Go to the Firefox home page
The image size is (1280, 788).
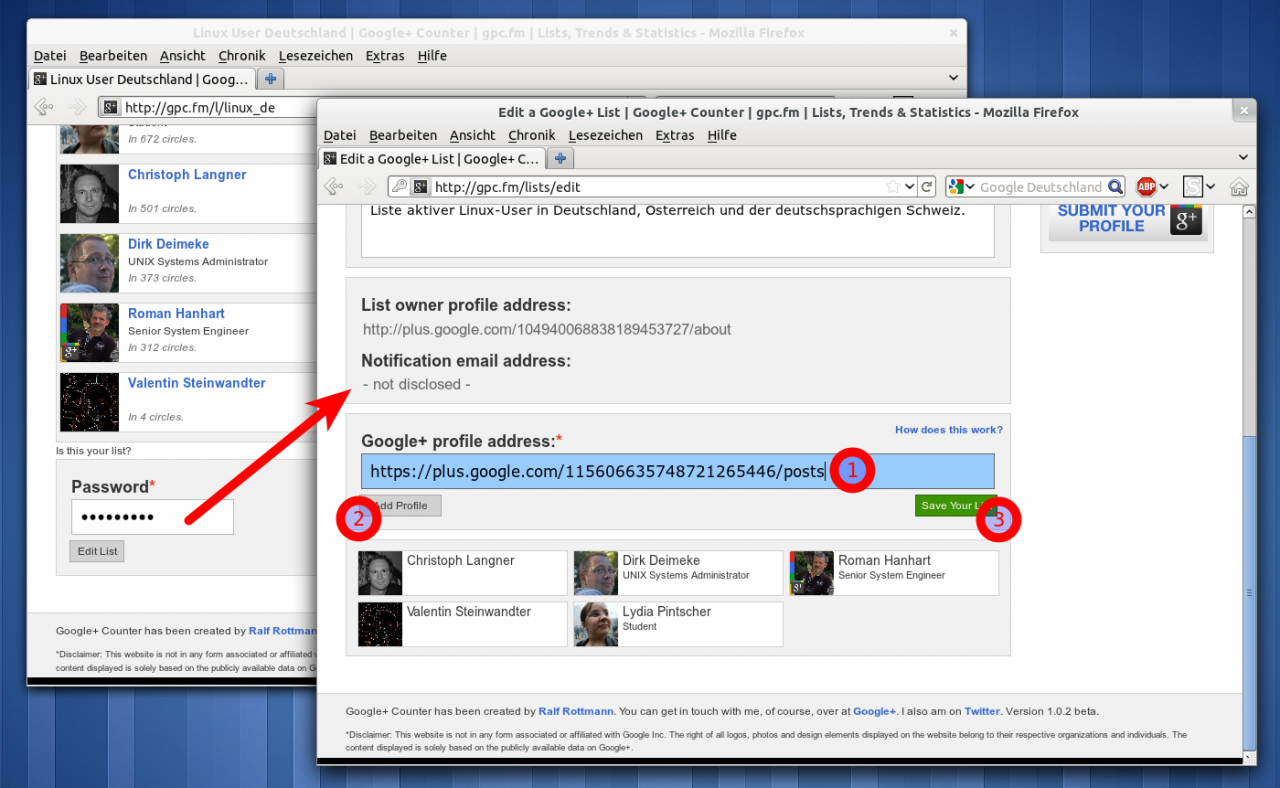(1239, 187)
